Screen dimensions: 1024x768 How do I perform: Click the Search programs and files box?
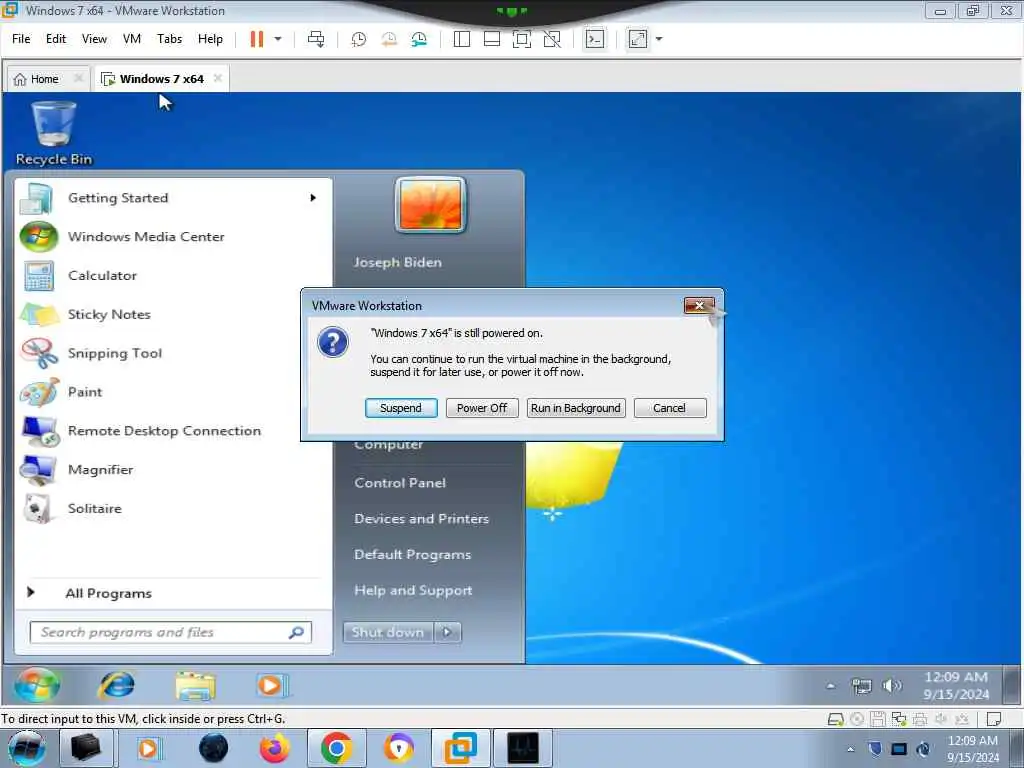tap(170, 632)
